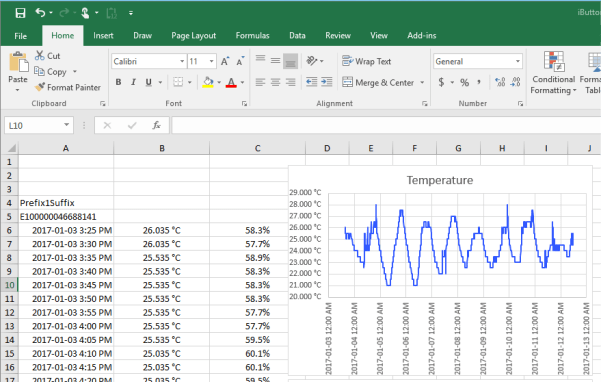
Task: Open the Formulas tab
Action: click(252, 36)
